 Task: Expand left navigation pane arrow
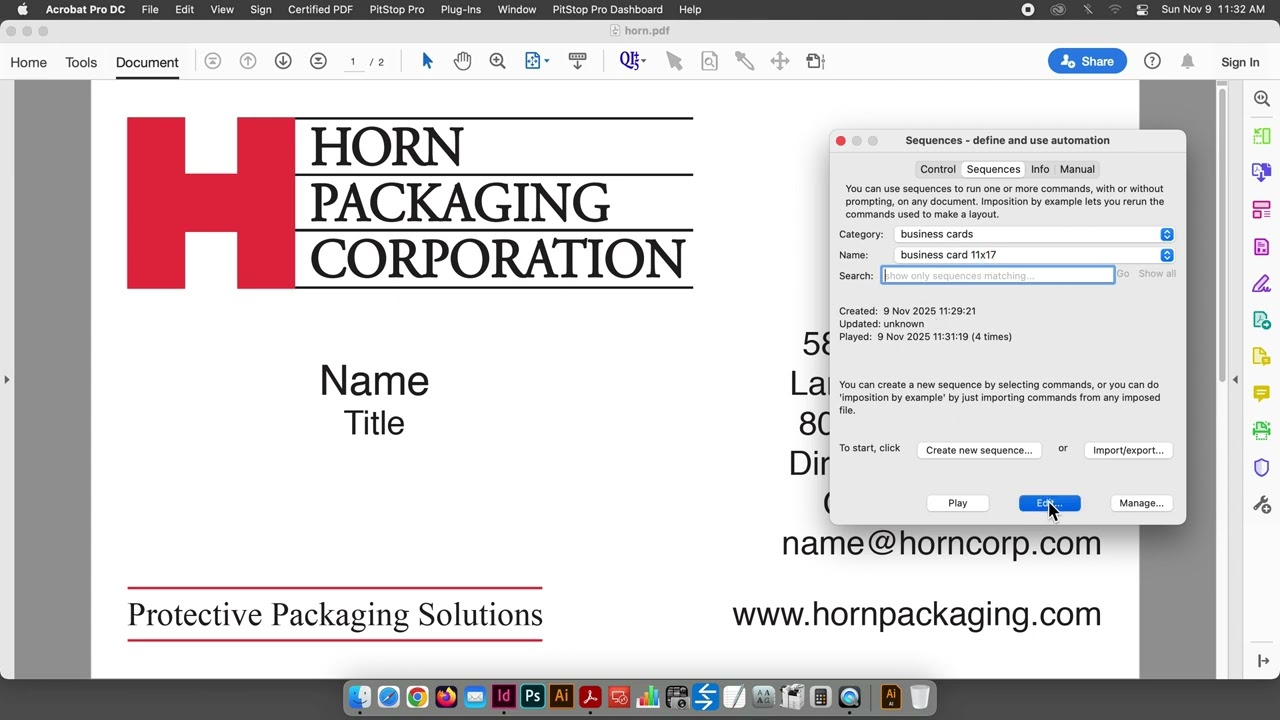tap(7, 379)
